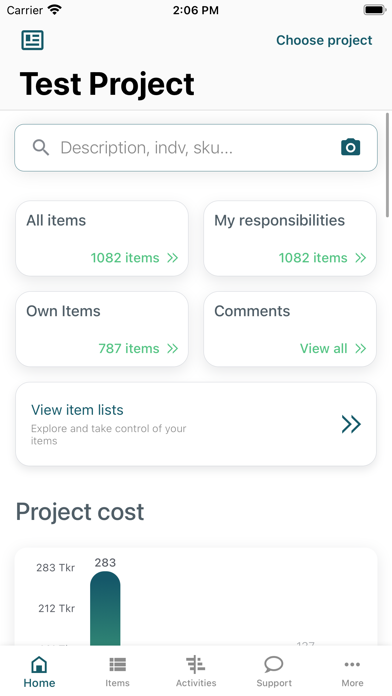Click the vertical scrollbar on the right edge

[387, 165]
